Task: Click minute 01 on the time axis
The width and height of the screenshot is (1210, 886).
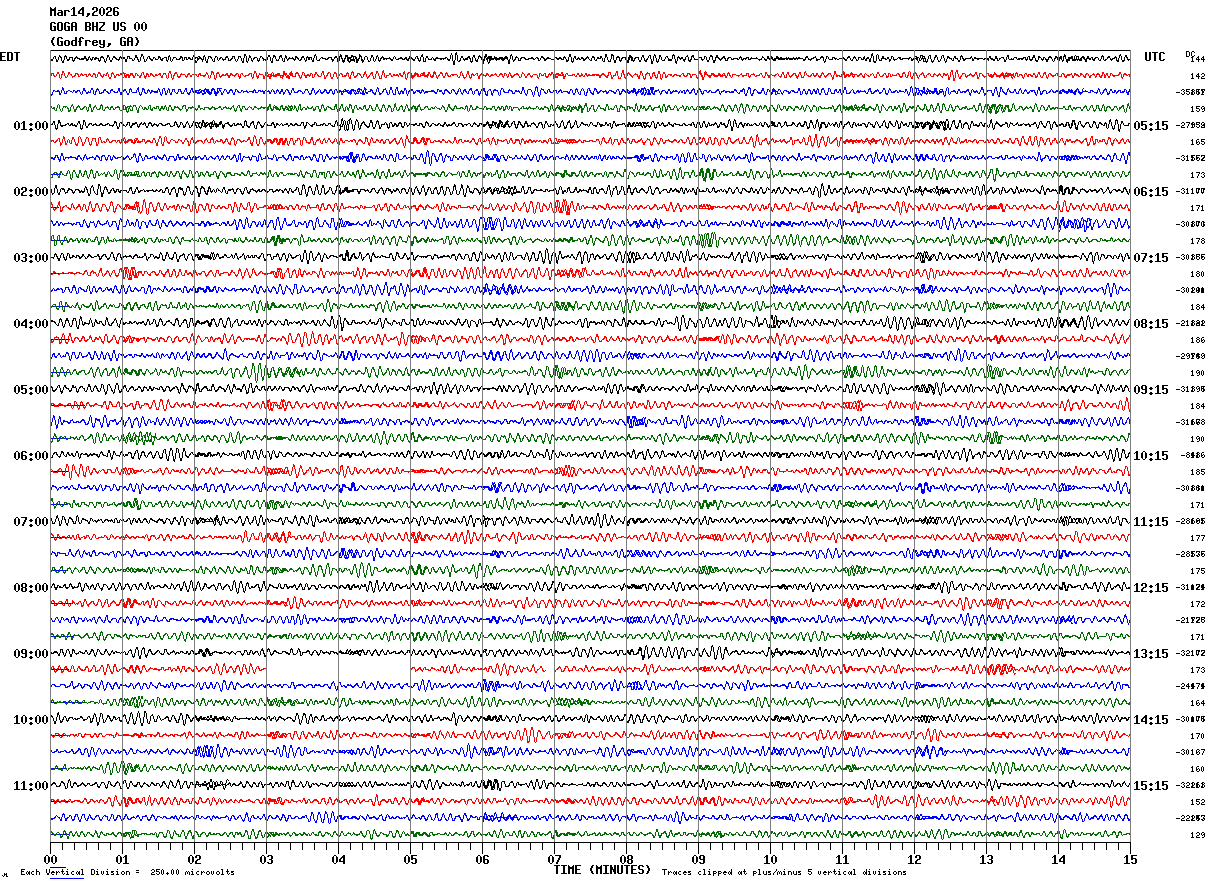Action: point(122,859)
